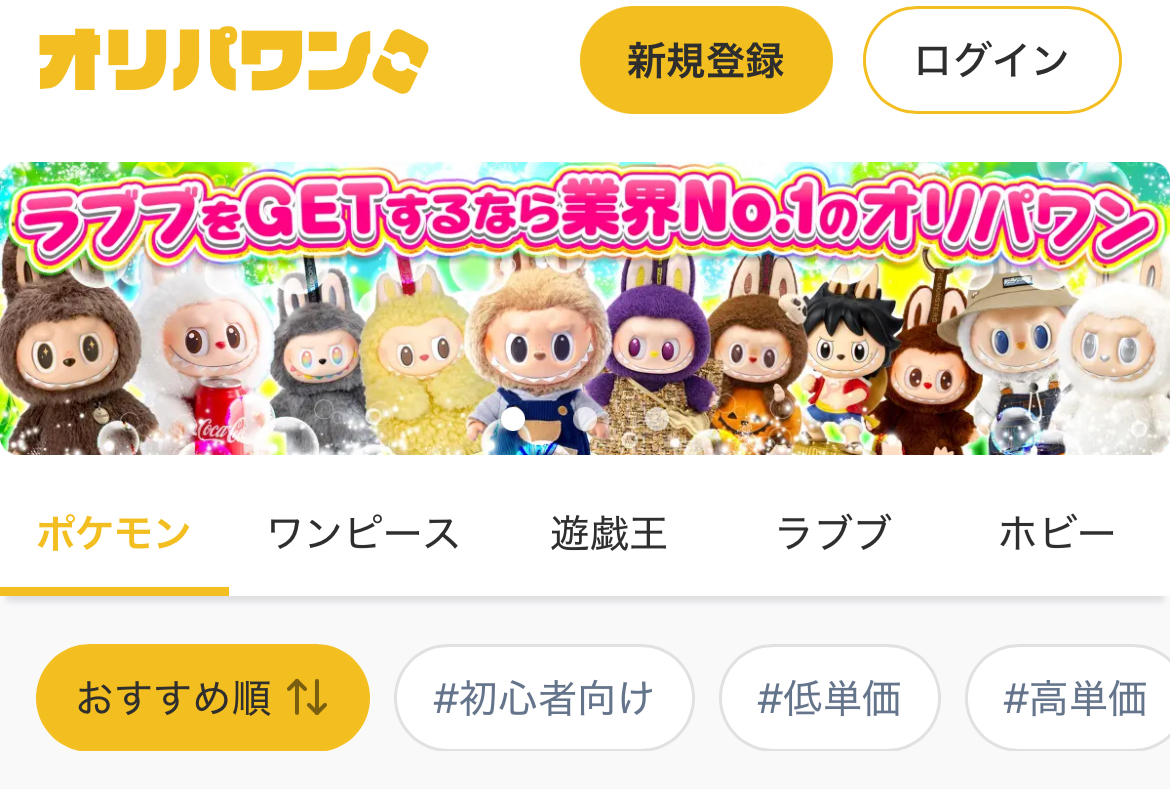This screenshot has width=1170, height=789.
Task: Select the ポケモン category tab
Action: pos(114,534)
